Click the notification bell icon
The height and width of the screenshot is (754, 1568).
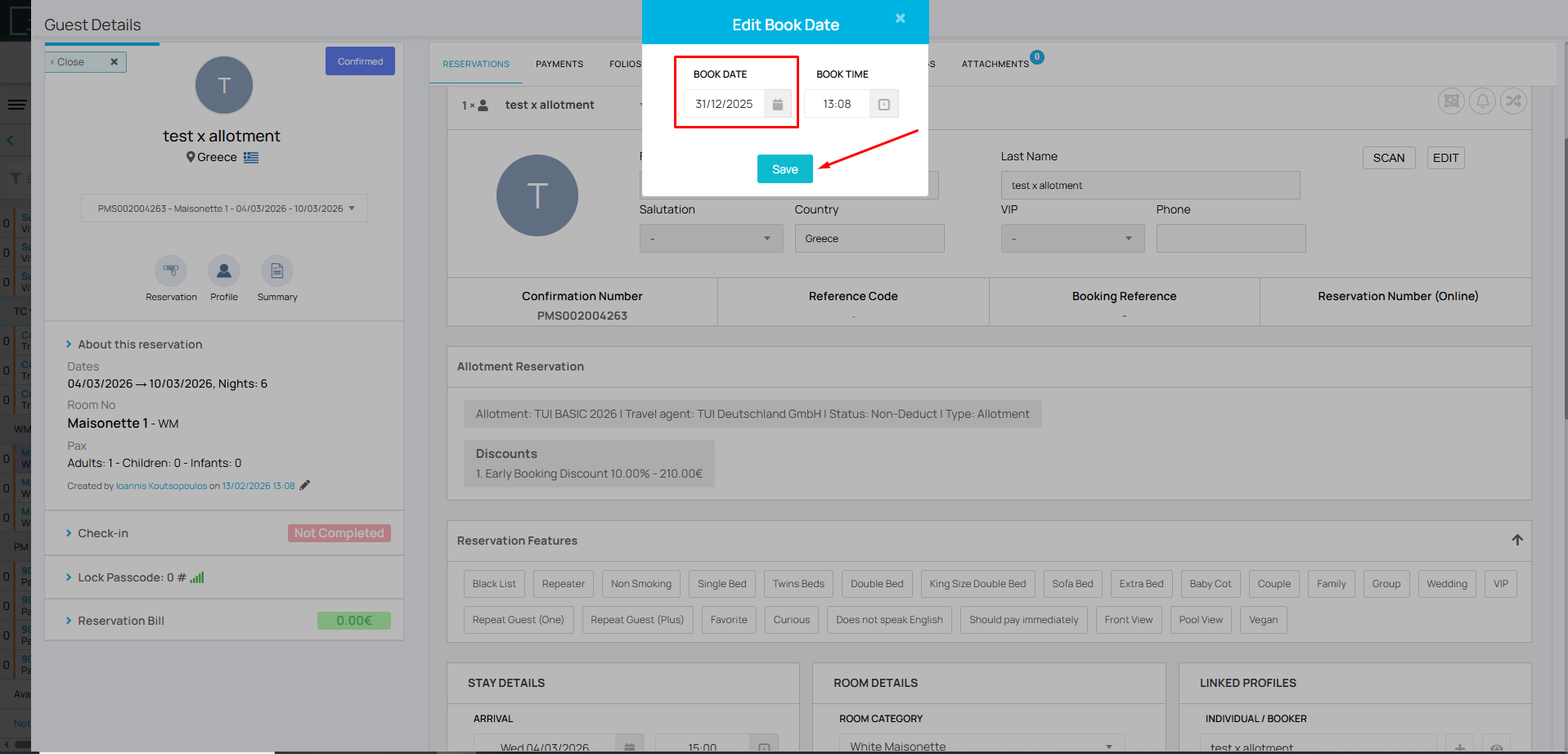click(1482, 101)
